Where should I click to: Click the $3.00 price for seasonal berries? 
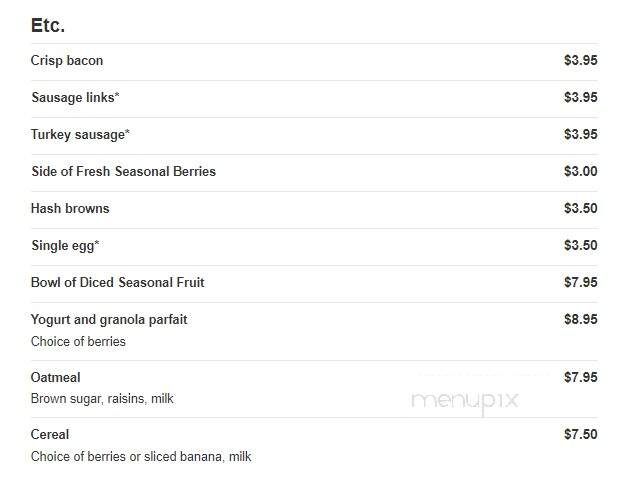581,171
